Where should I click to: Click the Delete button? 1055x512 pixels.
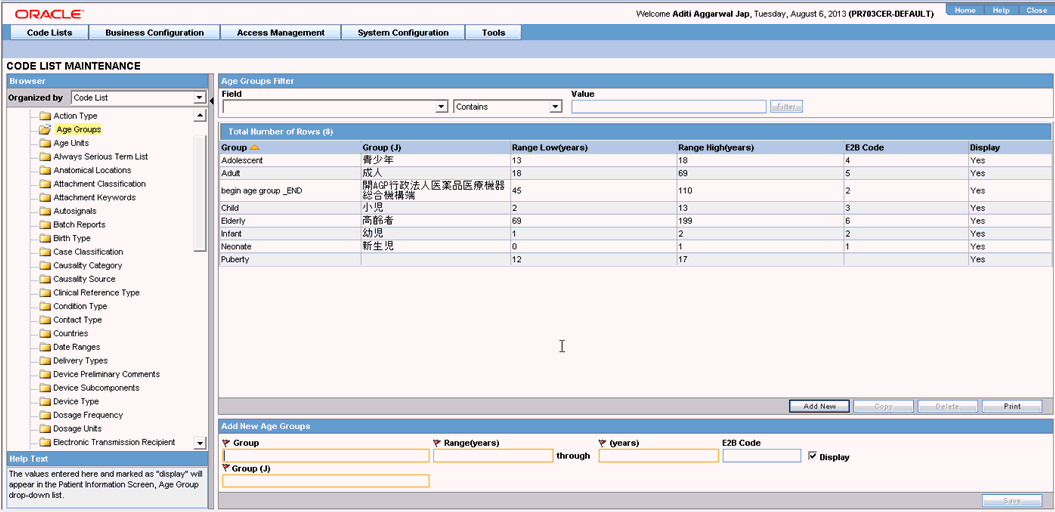coord(947,406)
